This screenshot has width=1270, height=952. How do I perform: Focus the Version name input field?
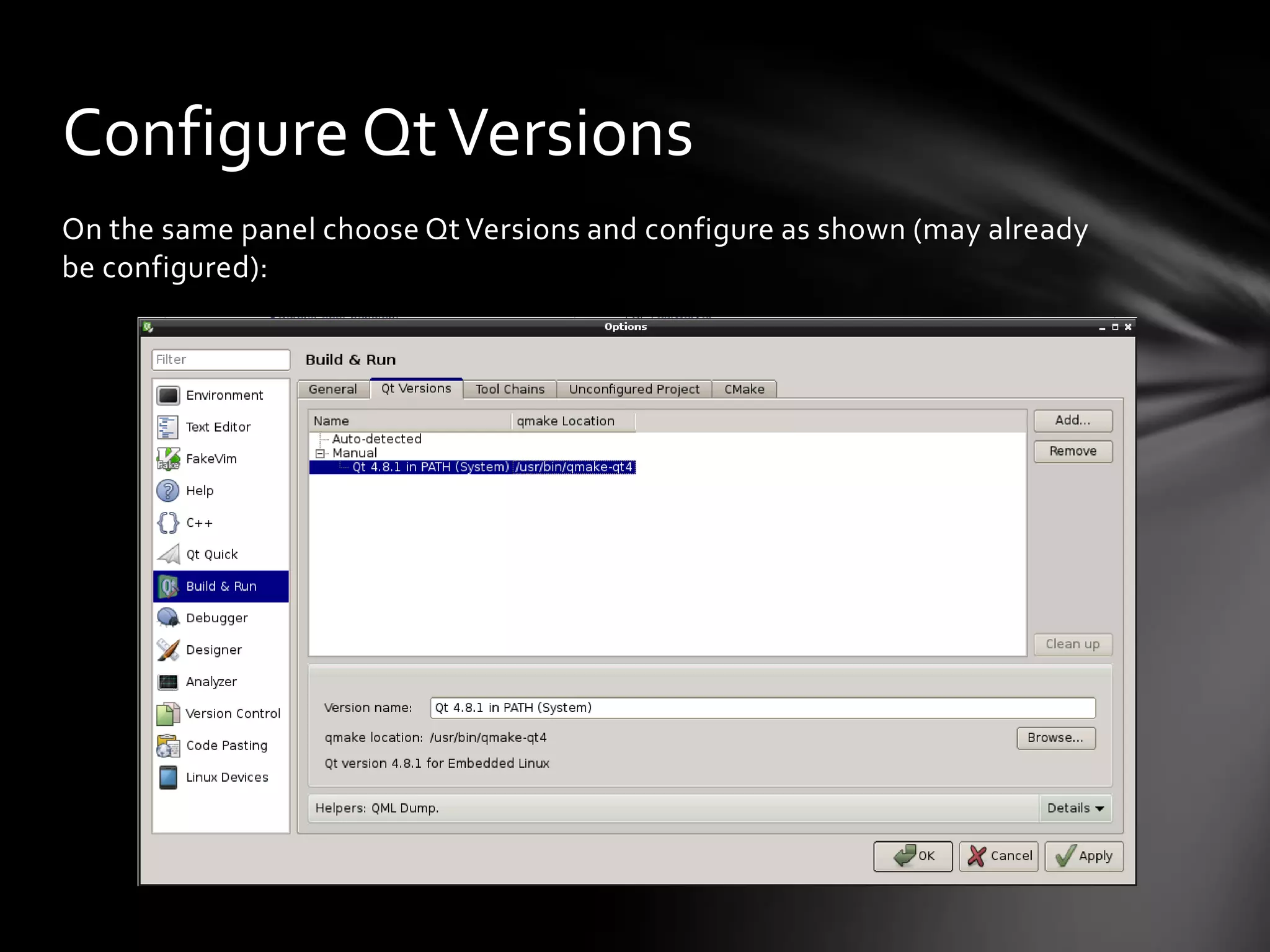tap(763, 708)
